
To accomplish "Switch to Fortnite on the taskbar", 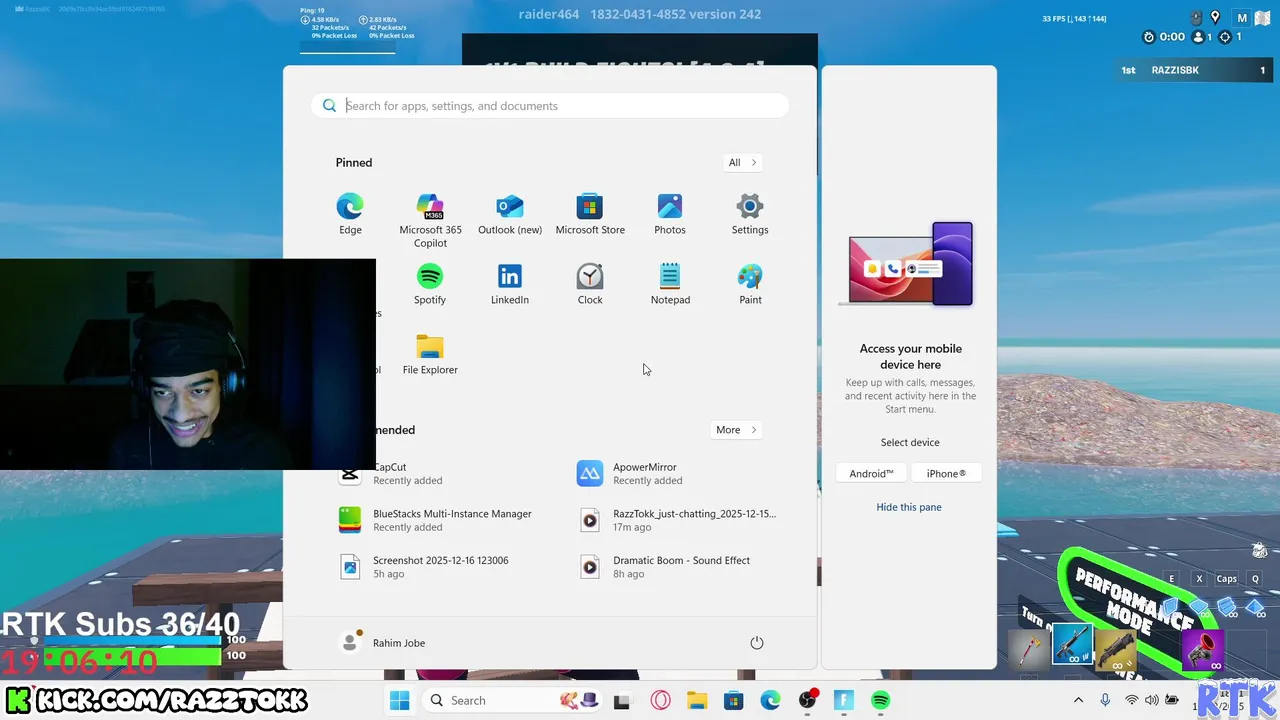I will point(844,701).
